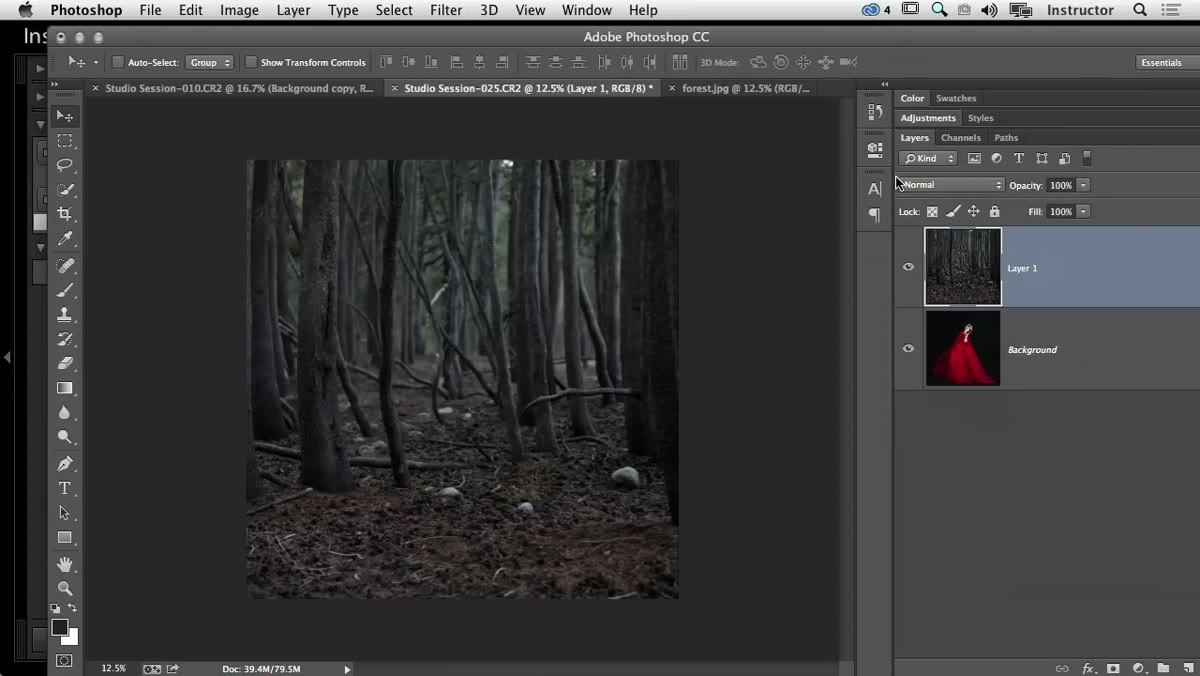The height and width of the screenshot is (676, 1200).
Task: Click the Add layer style fx icon
Action: [x=1087, y=668]
